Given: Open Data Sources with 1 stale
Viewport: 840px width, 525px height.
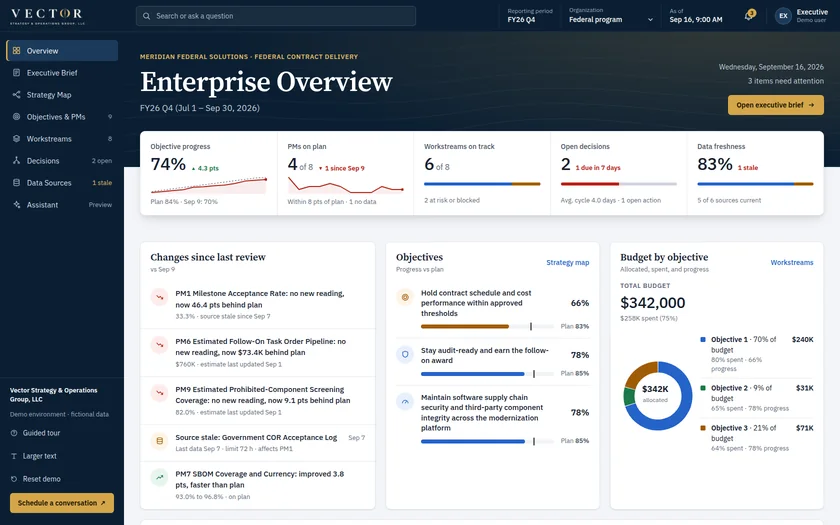Looking at the screenshot, I should [62, 182].
